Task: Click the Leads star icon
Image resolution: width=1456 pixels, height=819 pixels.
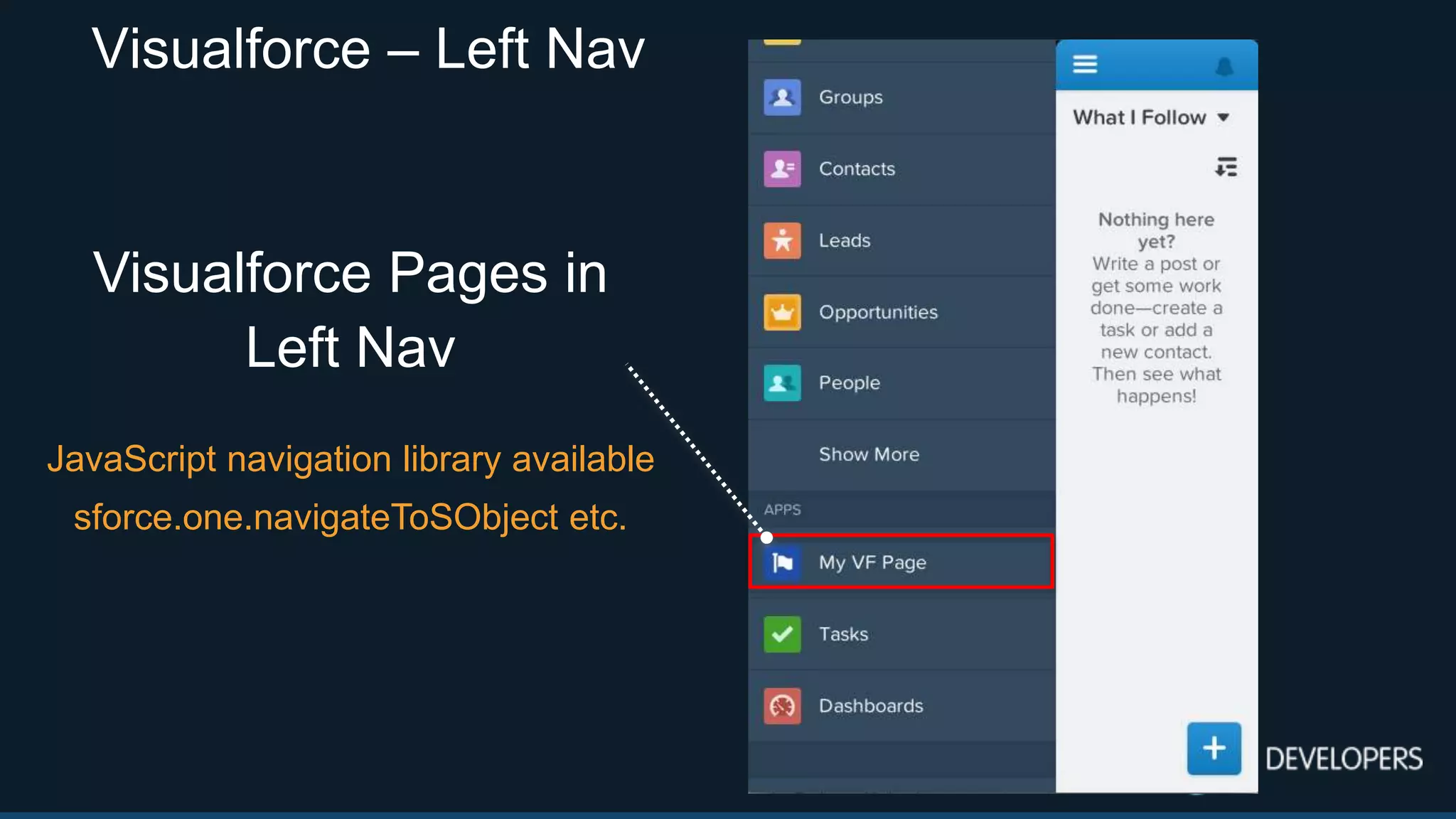Action: coord(782,241)
